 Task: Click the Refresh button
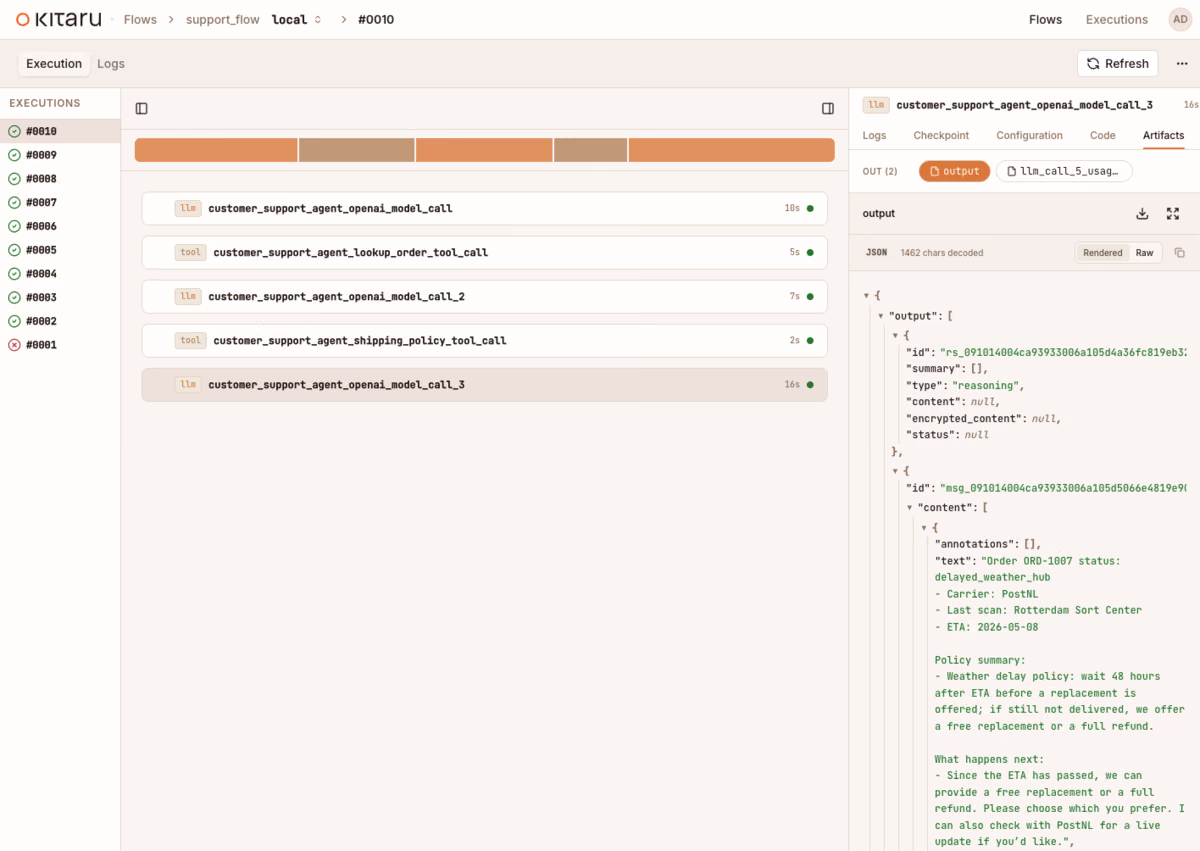(1117, 64)
